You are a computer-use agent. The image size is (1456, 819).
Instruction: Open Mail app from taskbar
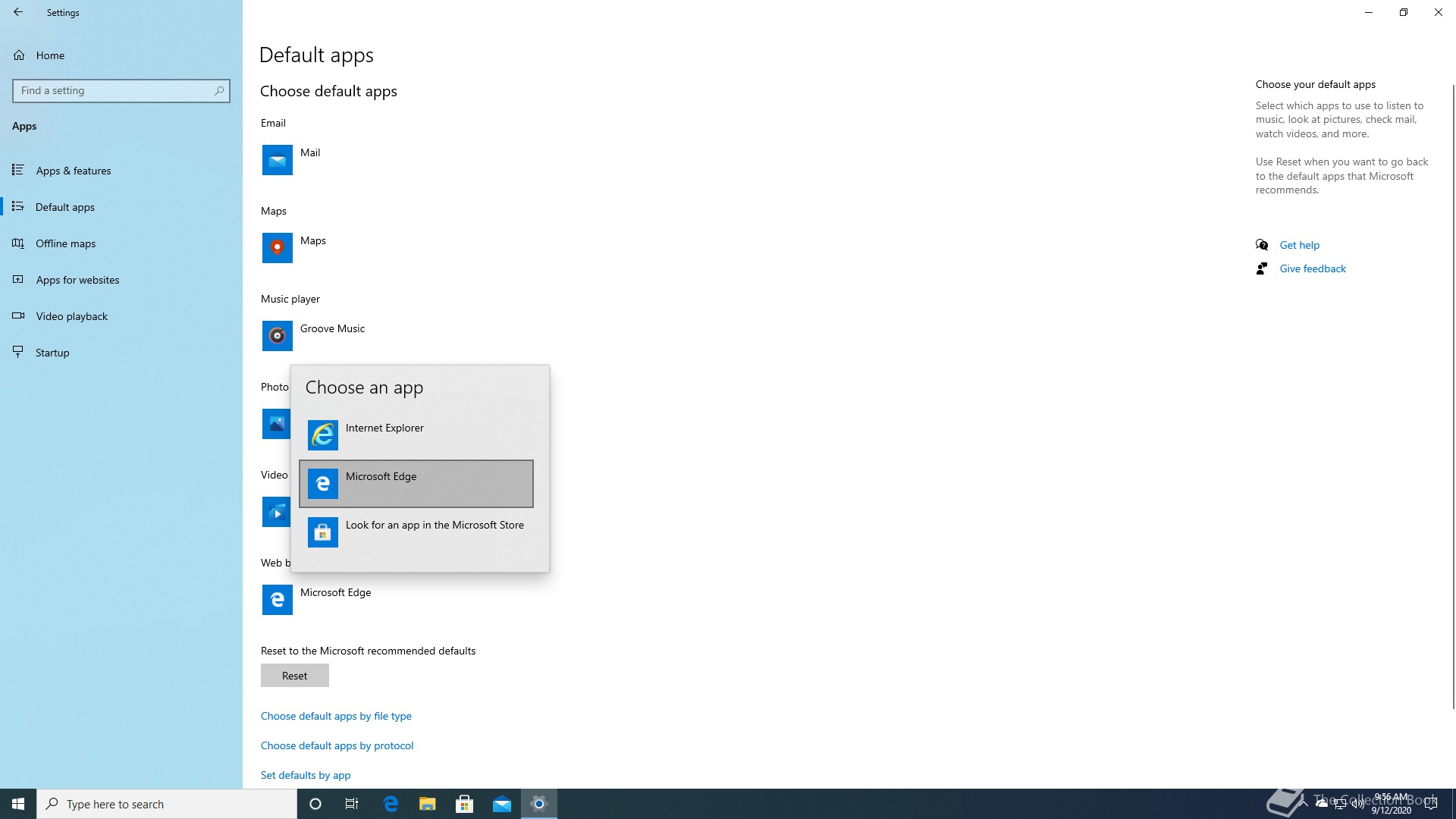502,804
